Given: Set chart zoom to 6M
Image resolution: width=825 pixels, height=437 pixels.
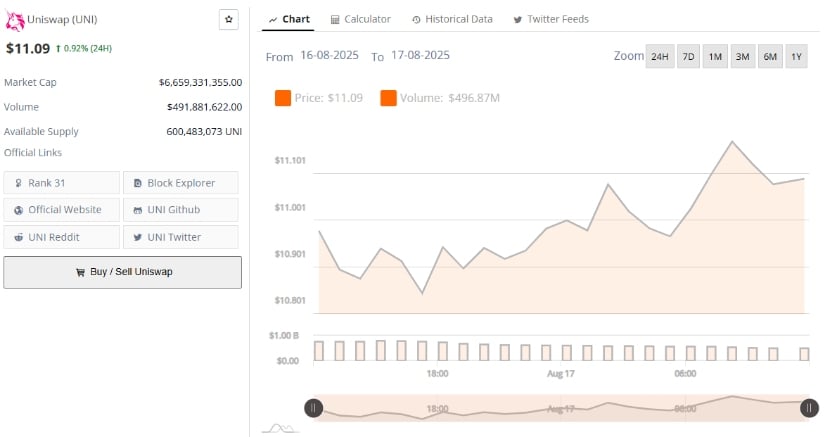Looking at the screenshot, I should (x=770, y=56).
